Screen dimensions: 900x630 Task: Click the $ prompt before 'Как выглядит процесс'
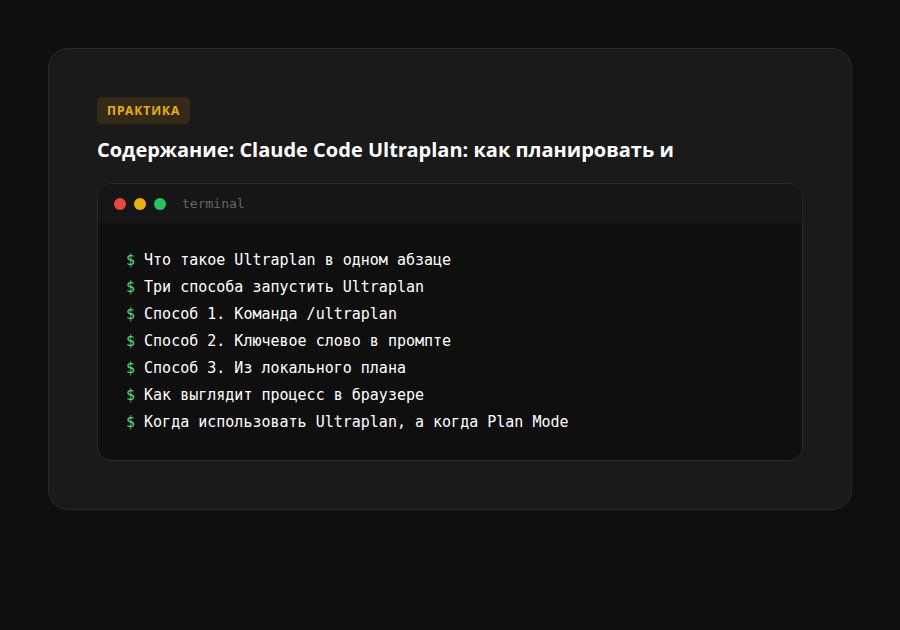[x=130, y=394]
